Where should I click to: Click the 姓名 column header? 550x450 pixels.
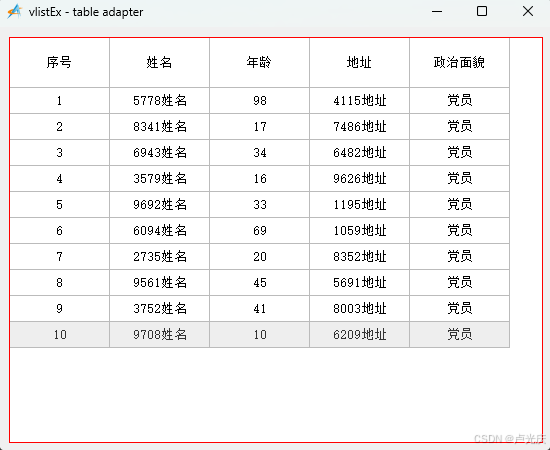(x=160, y=62)
